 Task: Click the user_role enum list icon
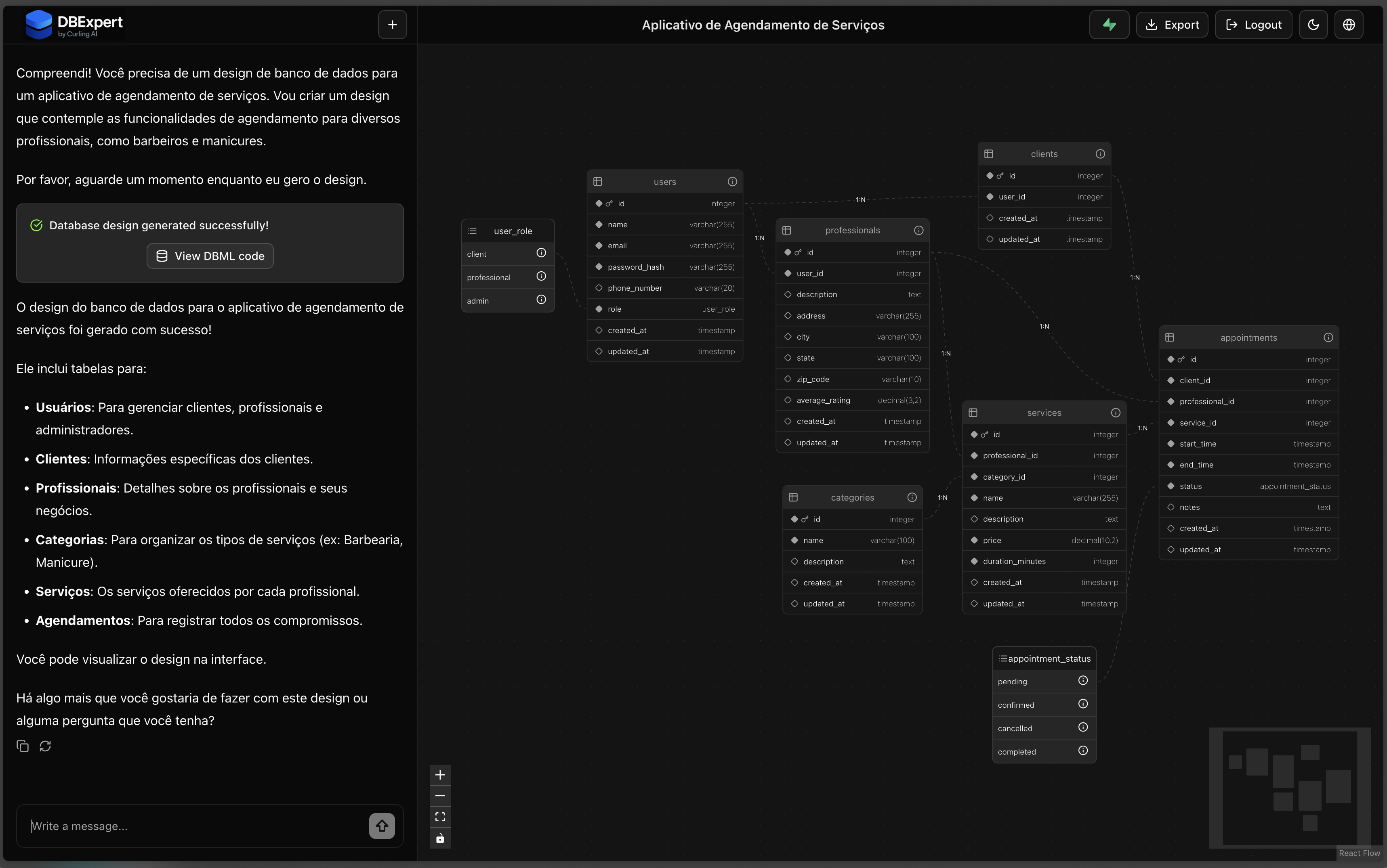pos(472,231)
